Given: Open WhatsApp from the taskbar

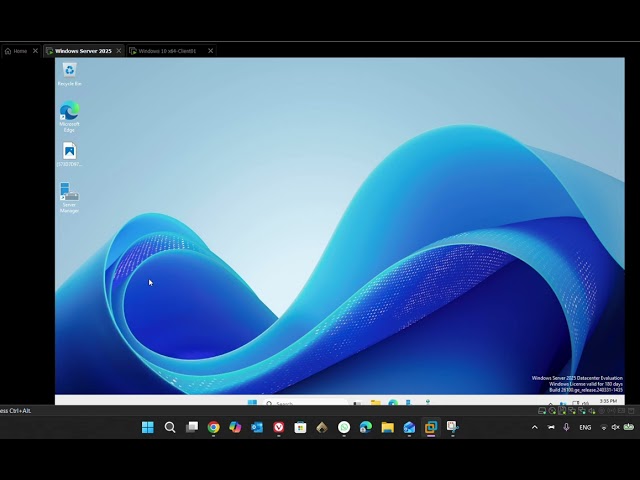Looking at the screenshot, I should pyautogui.click(x=344, y=427).
